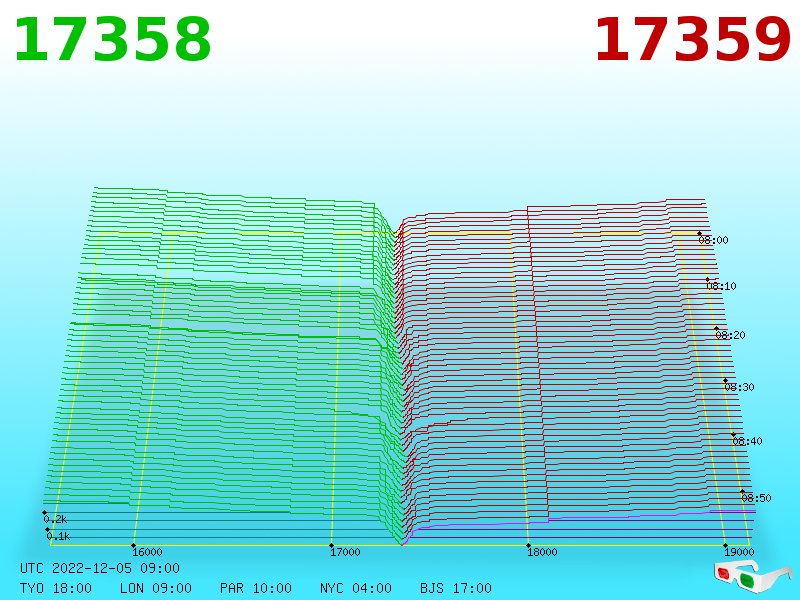The width and height of the screenshot is (800, 600).
Task: Click the UTC 2022-12-05 09:00 timestamp
Action: (100, 568)
